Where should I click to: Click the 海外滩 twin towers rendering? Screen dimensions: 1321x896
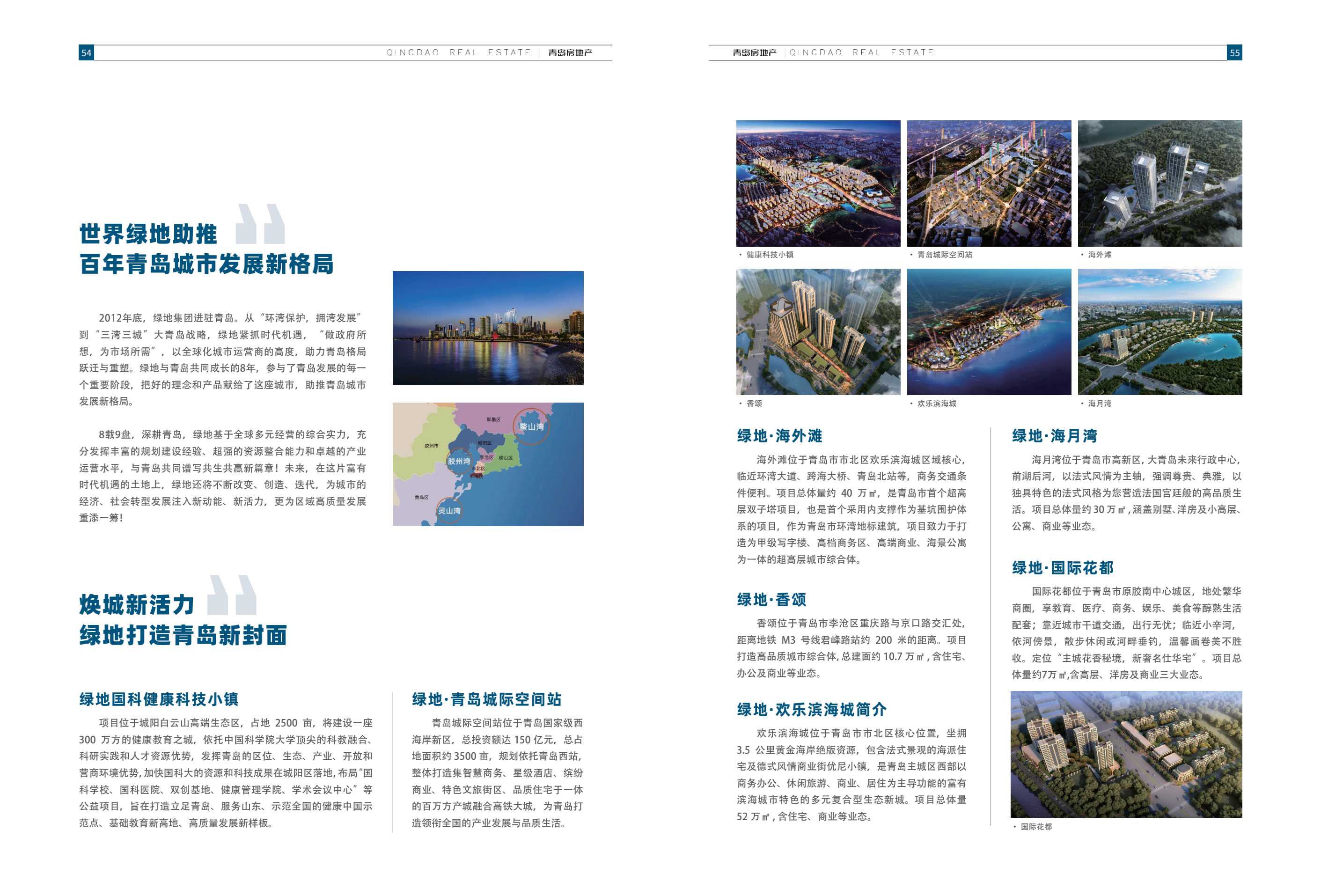pos(1160,183)
